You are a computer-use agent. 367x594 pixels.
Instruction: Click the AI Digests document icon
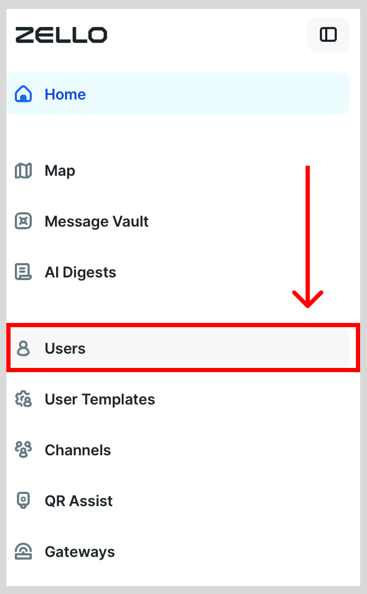(23, 272)
